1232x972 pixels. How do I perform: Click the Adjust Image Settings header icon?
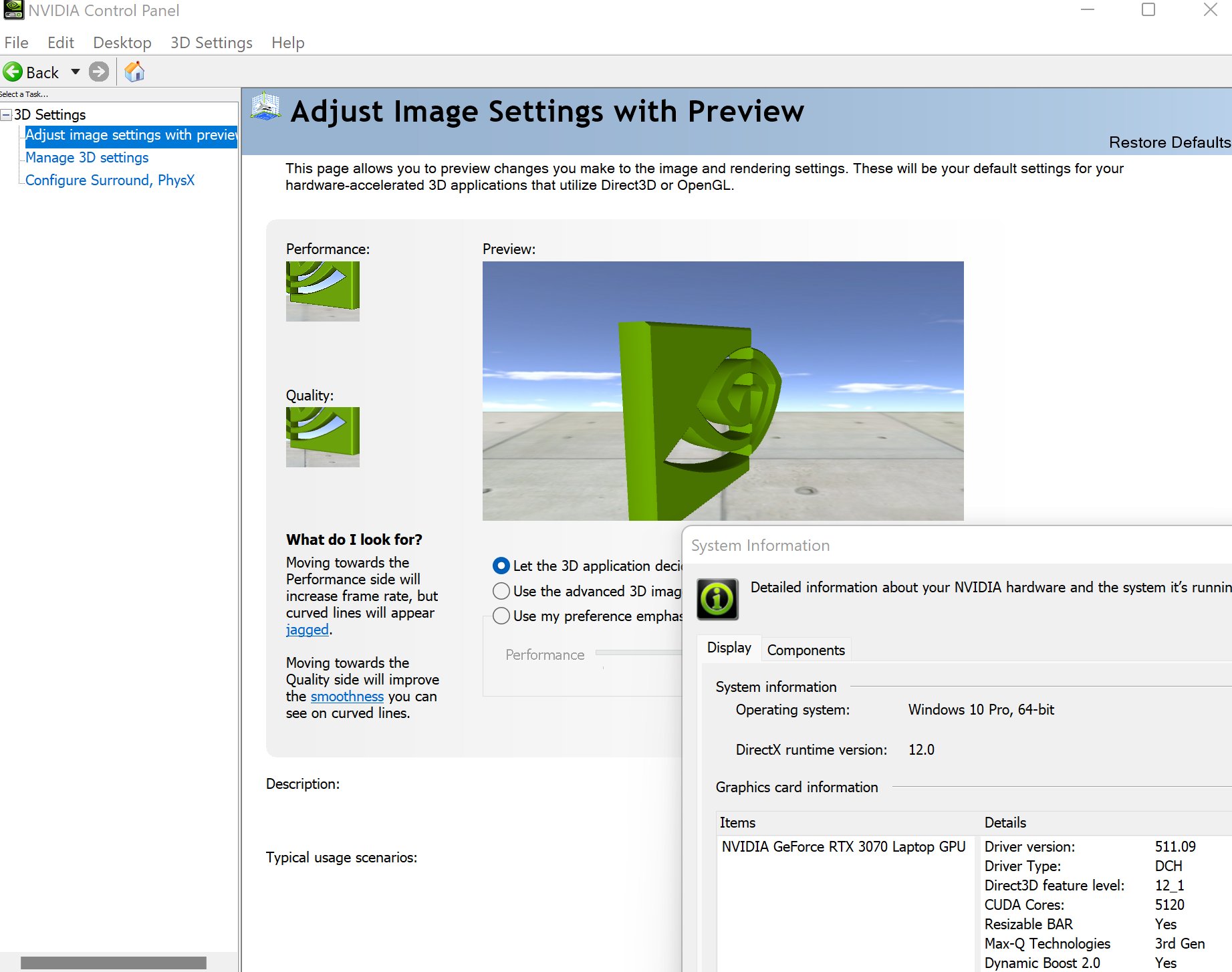[x=265, y=107]
